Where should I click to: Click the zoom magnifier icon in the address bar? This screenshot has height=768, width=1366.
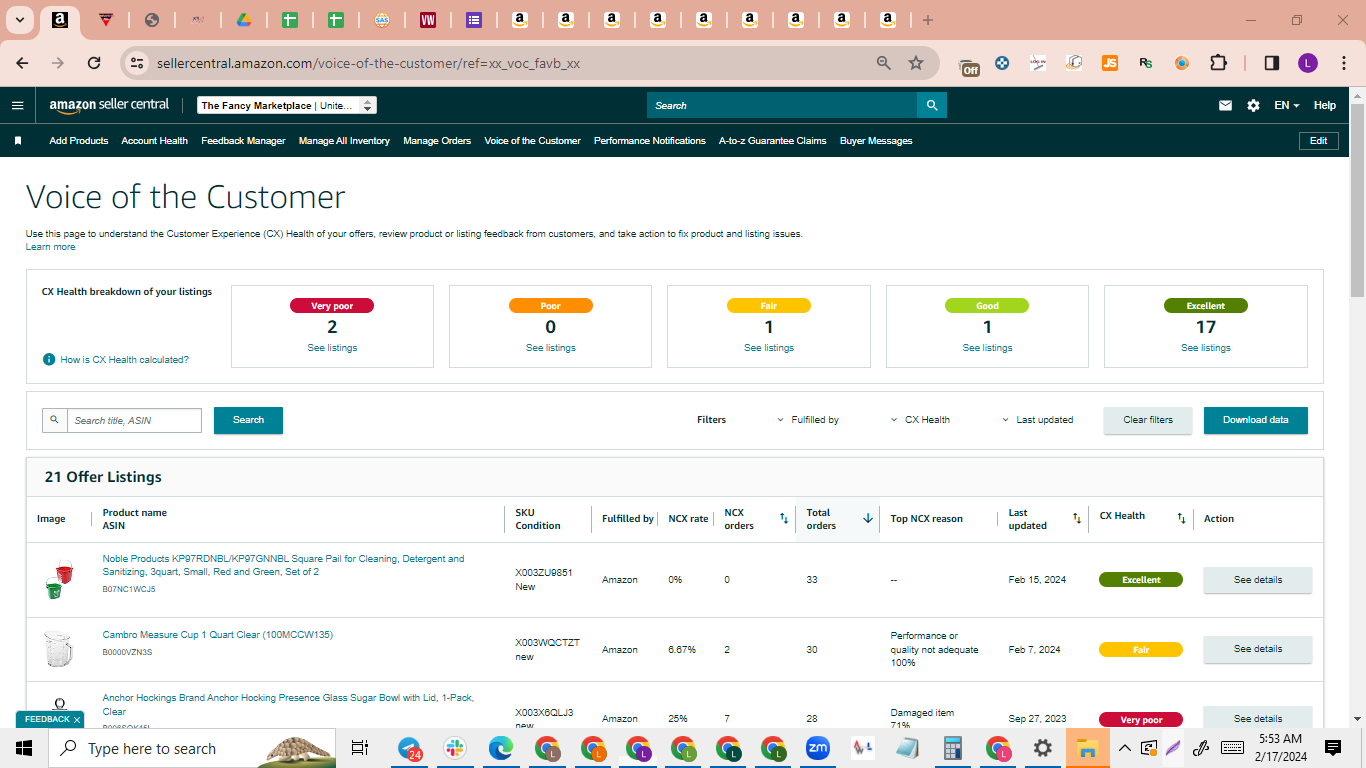pyautogui.click(x=884, y=63)
